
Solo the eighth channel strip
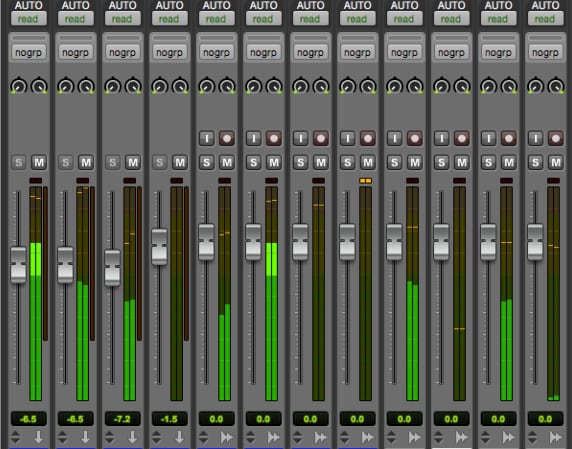click(348, 162)
